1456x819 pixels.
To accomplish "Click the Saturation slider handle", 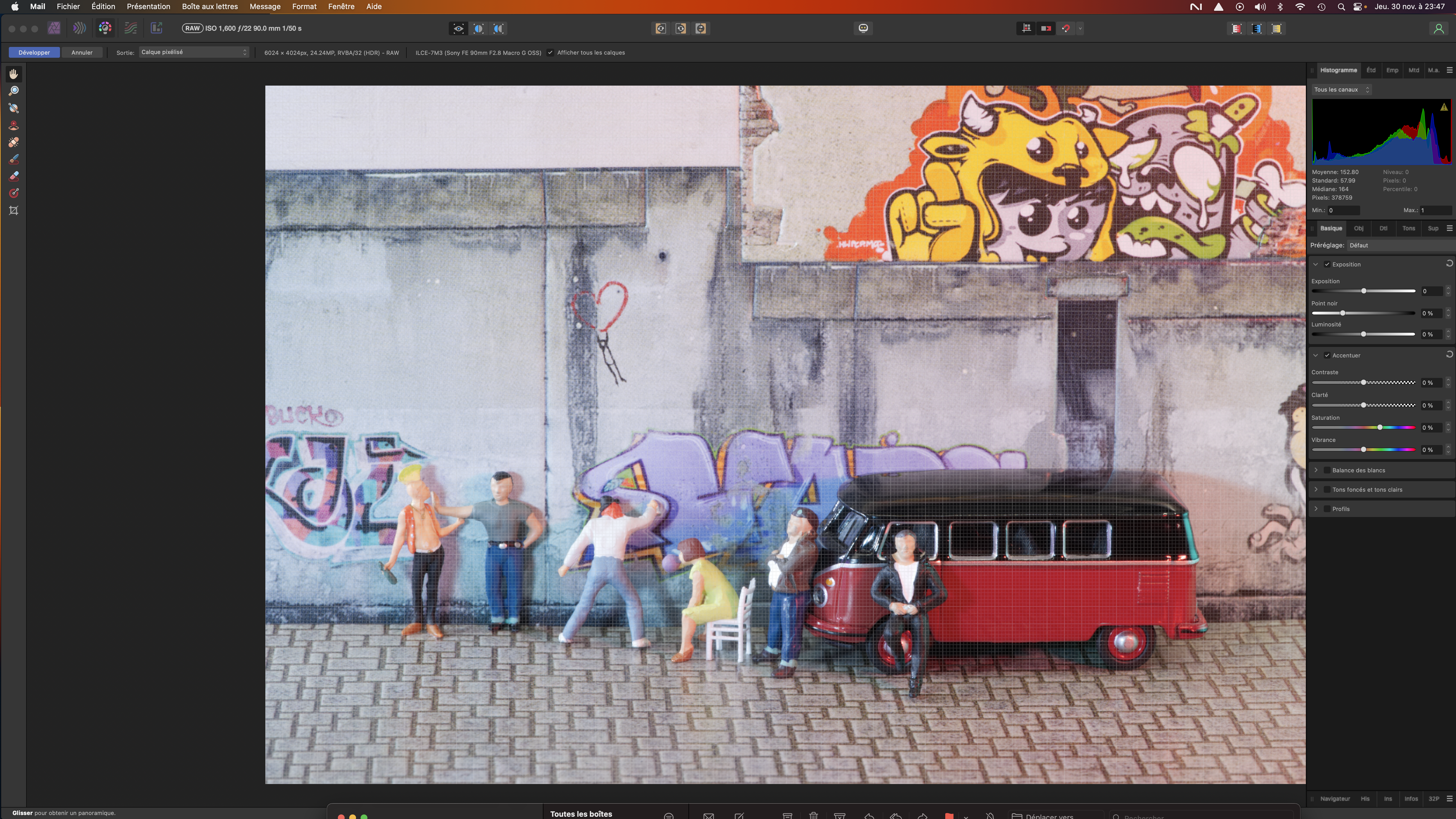I will [1380, 427].
